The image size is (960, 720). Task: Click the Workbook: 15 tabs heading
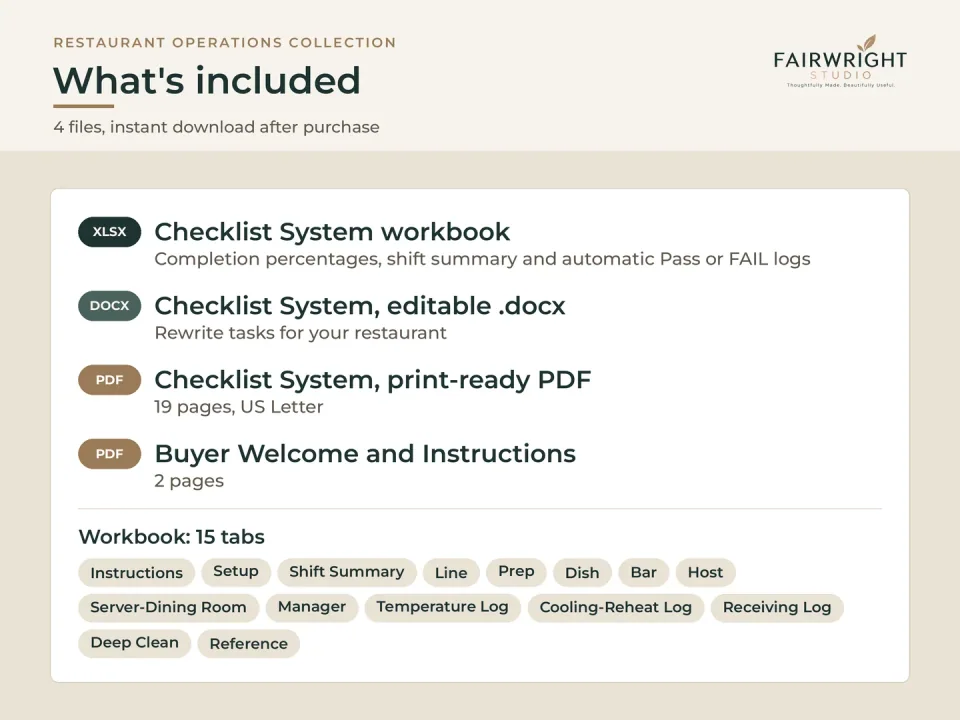pyautogui.click(x=171, y=537)
